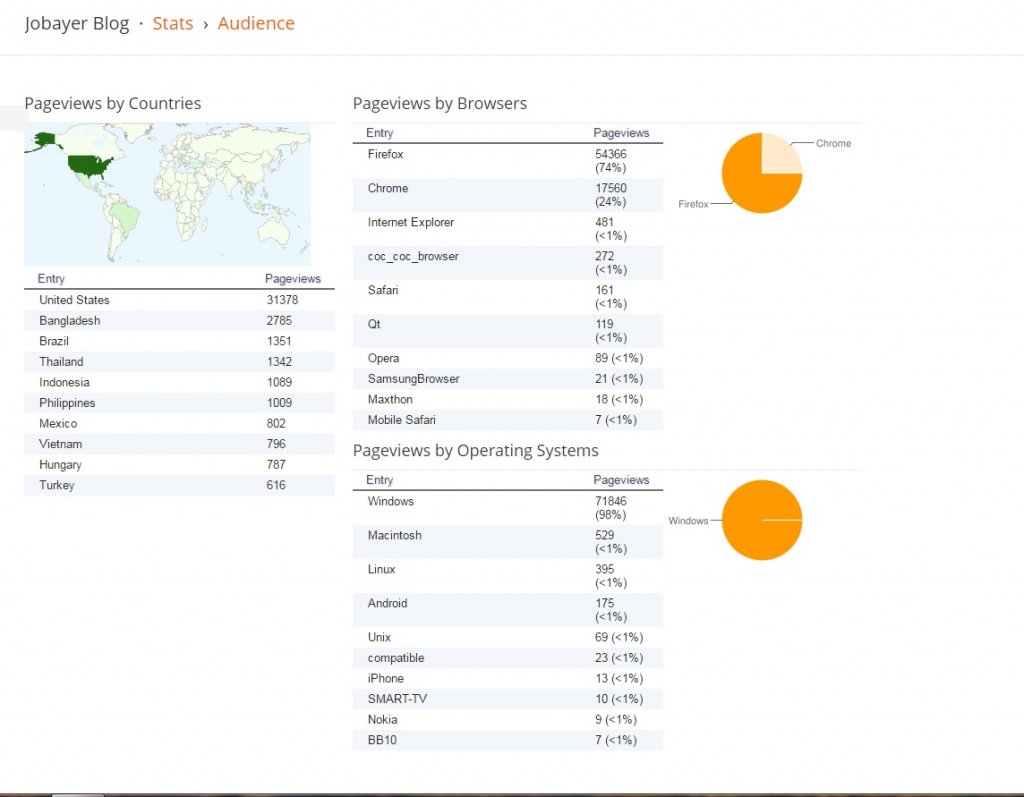Click the SMART-TV entry in operating systems

(x=397, y=699)
